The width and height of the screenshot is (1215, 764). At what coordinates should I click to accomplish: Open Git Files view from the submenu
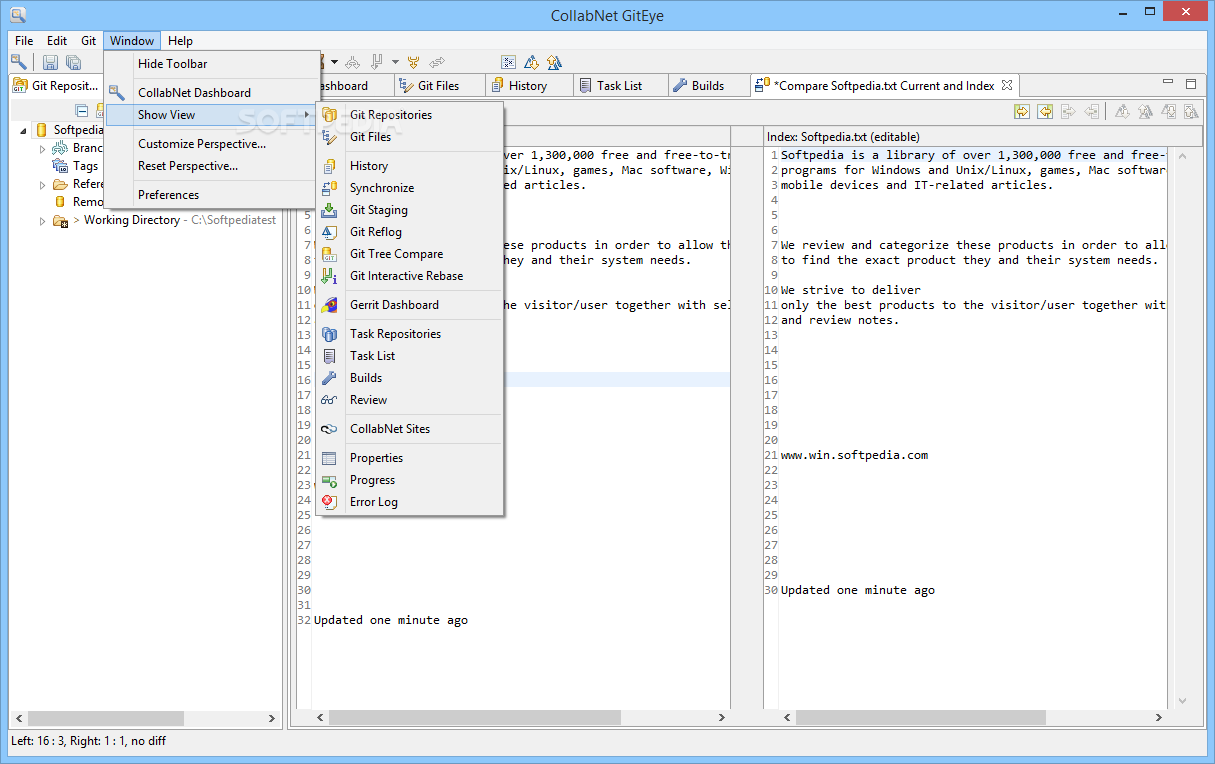click(410, 137)
